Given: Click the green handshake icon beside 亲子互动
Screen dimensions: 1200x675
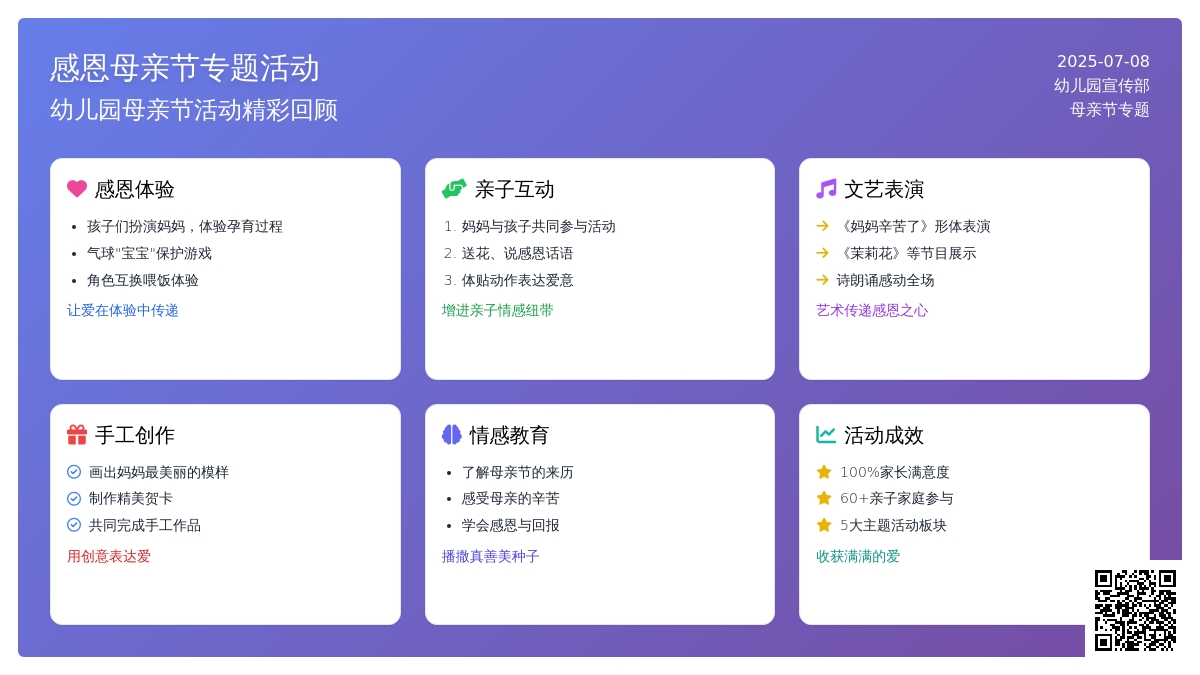Looking at the screenshot, I should tap(454, 189).
